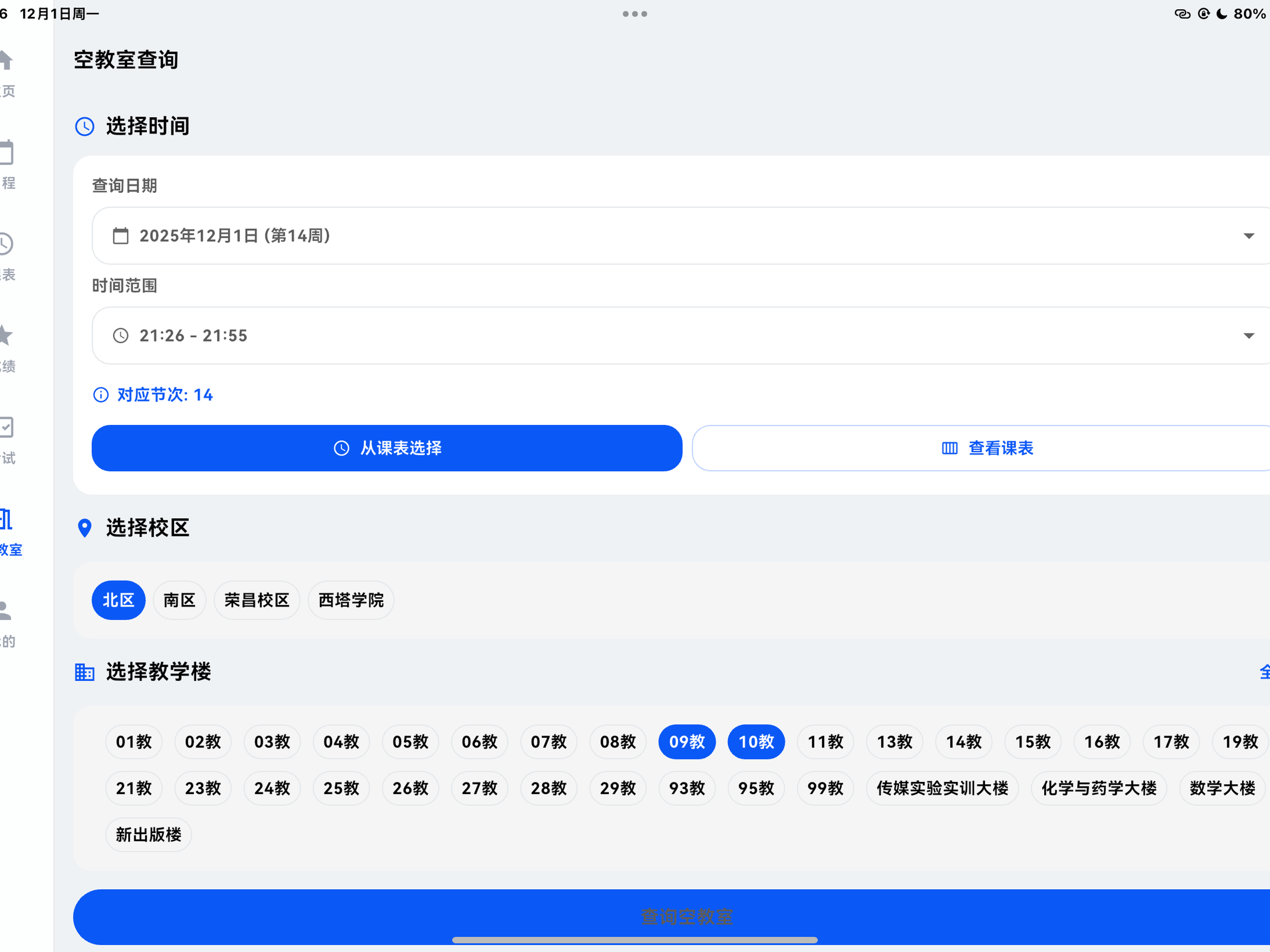The width and height of the screenshot is (1270, 952).
Task: Open the course calendar sidebar icon
Action: click(6, 152)
